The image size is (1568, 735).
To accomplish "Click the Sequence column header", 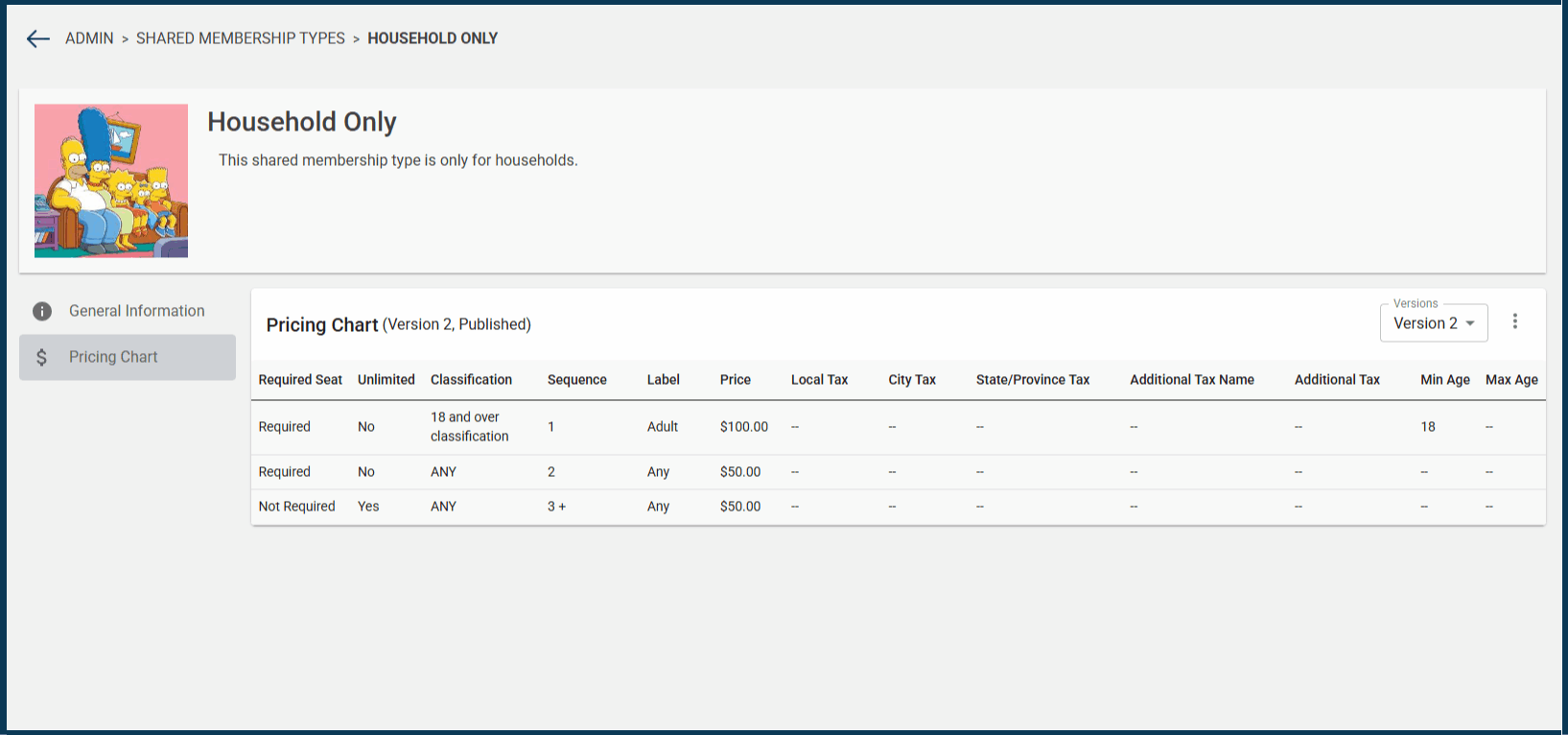I will tap(576, 380).
